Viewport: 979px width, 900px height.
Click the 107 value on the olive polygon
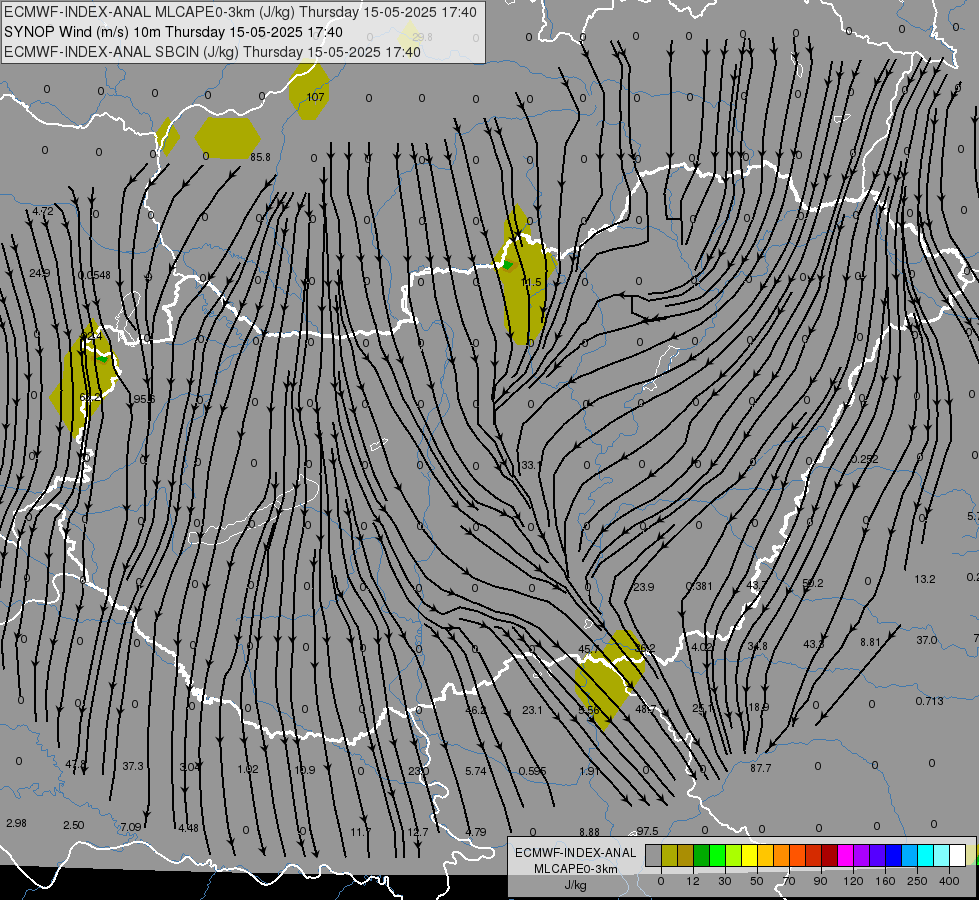(315, 97)
